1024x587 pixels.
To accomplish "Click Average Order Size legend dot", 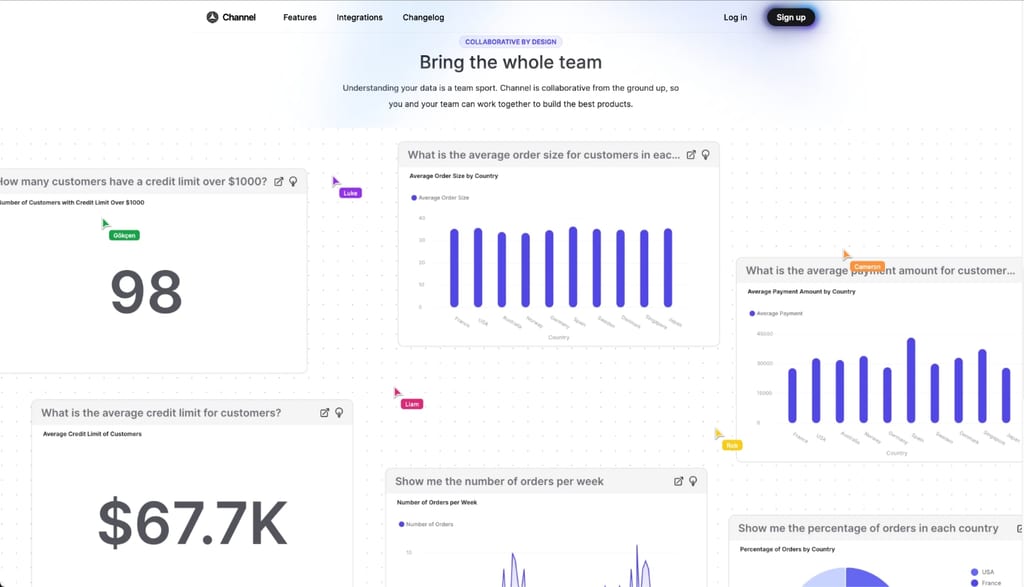I will [x=413, y=198].
